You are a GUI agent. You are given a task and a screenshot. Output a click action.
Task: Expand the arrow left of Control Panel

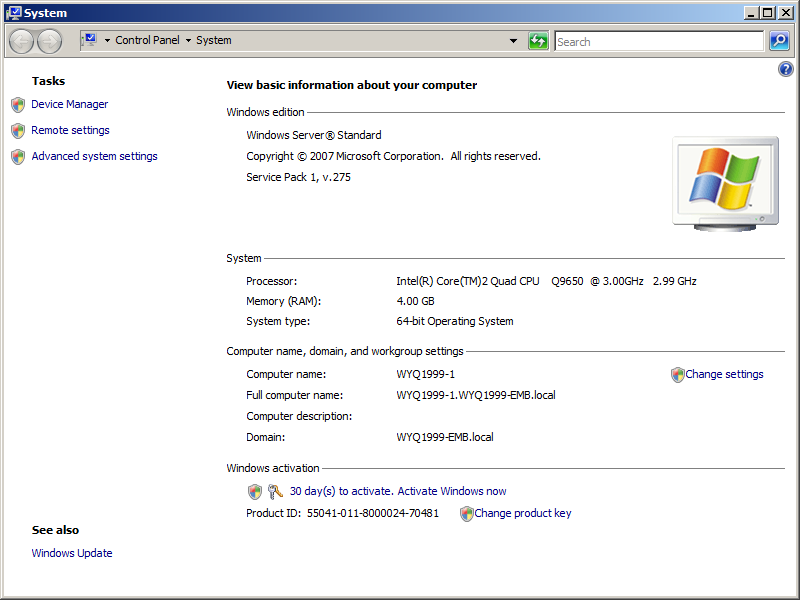pyautogui.click(x=107, y=41)
